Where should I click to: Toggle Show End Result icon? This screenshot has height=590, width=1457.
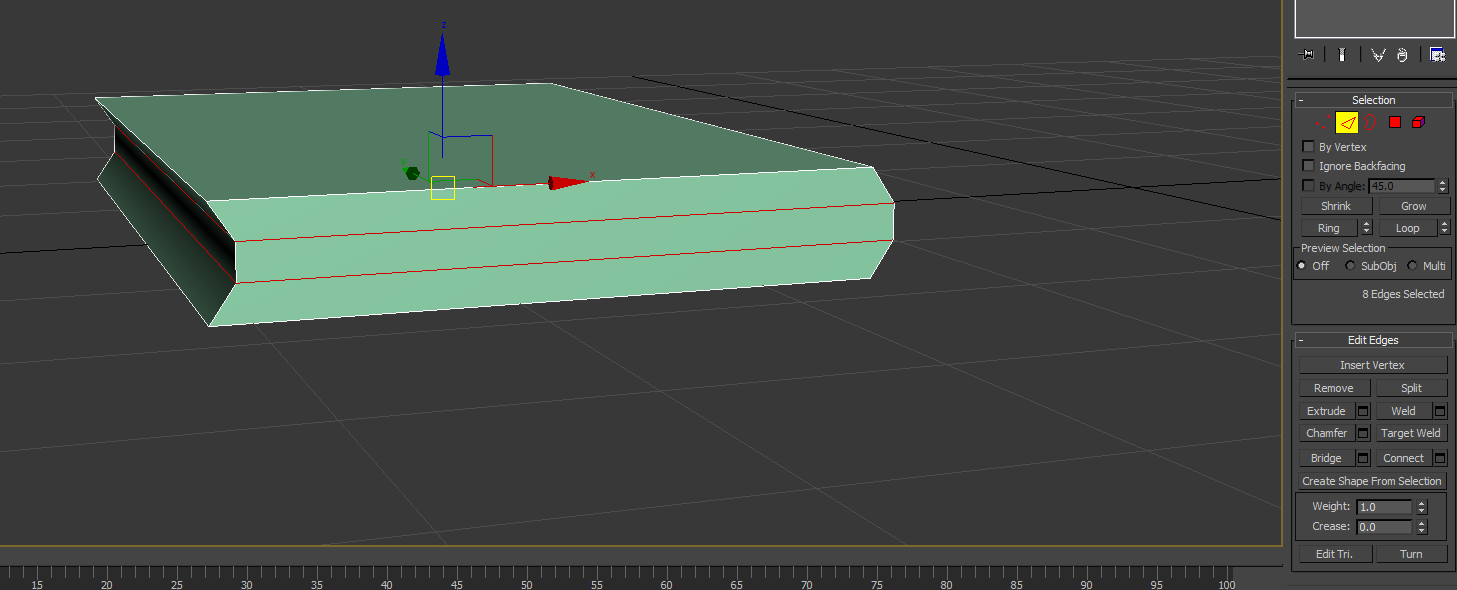pos(1343,55)
